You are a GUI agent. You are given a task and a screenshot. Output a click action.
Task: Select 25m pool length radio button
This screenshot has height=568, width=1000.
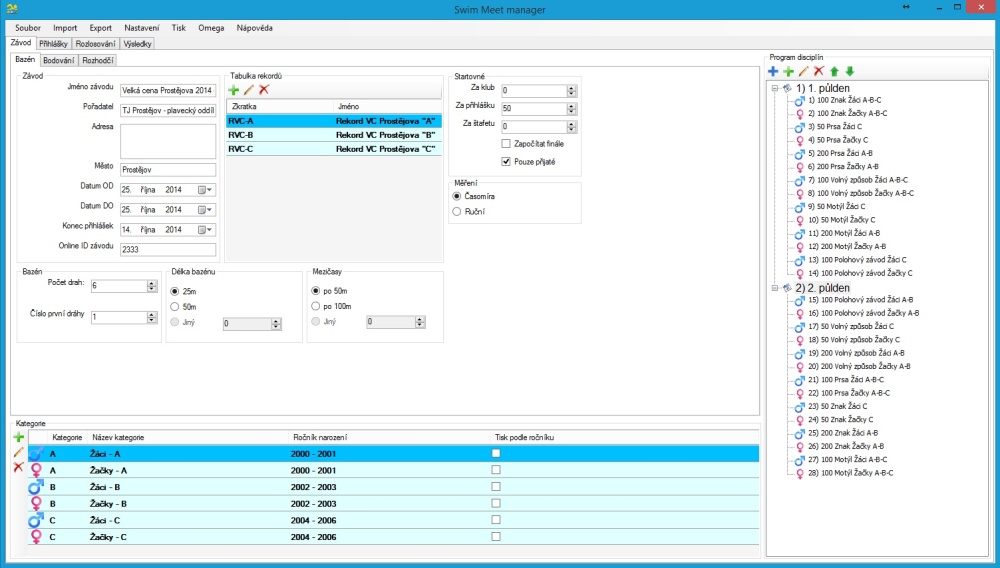point(175,291)
